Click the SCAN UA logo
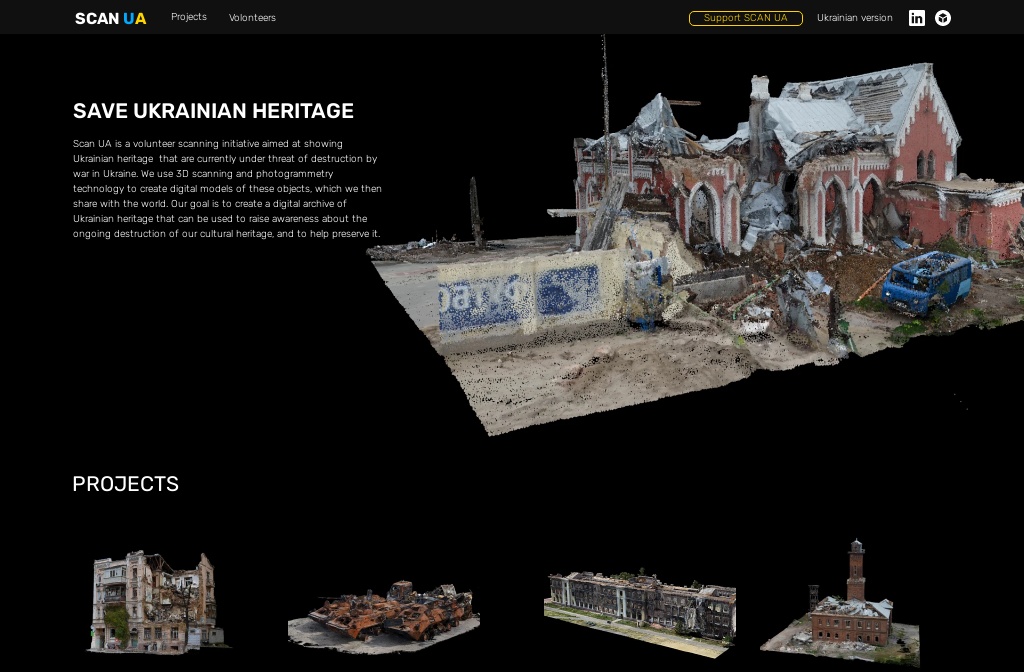 [110, 18]
